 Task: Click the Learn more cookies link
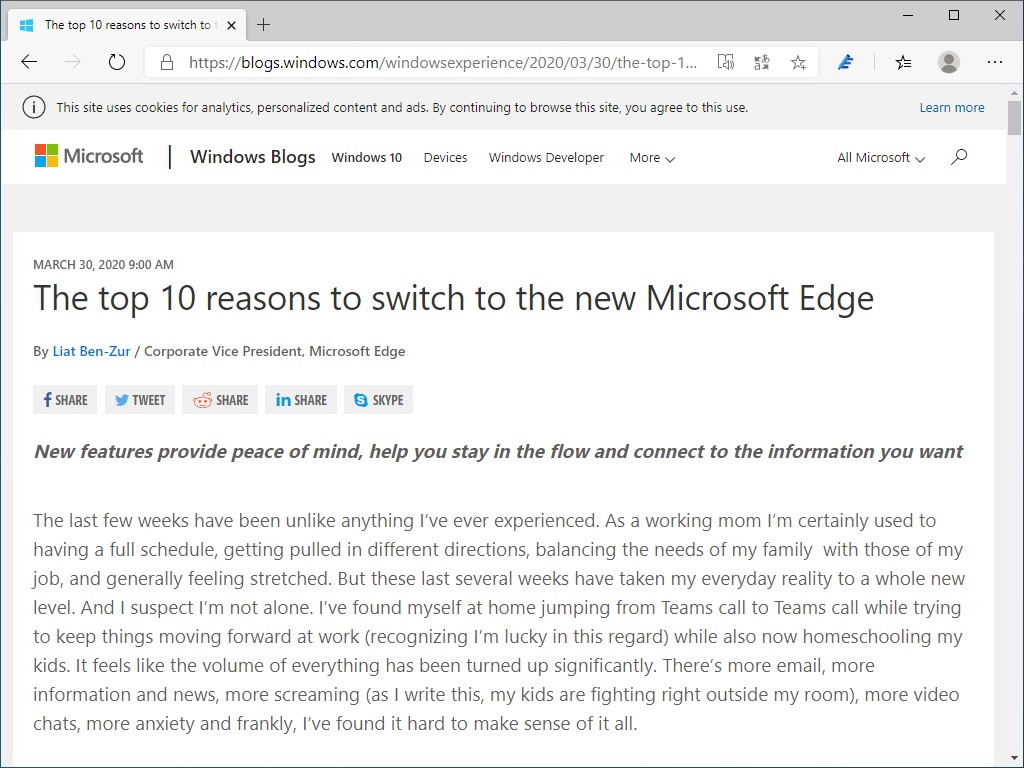[952, 107]
